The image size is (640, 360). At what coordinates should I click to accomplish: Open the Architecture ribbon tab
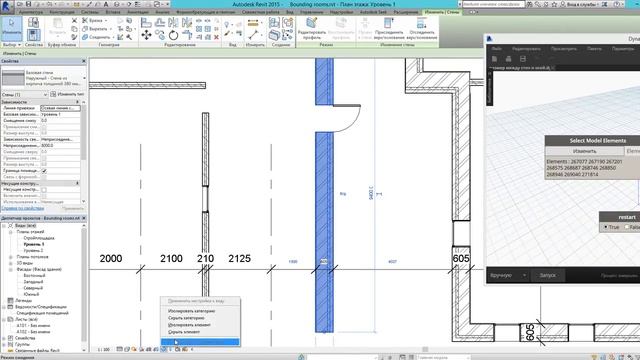tap(31, 12)
